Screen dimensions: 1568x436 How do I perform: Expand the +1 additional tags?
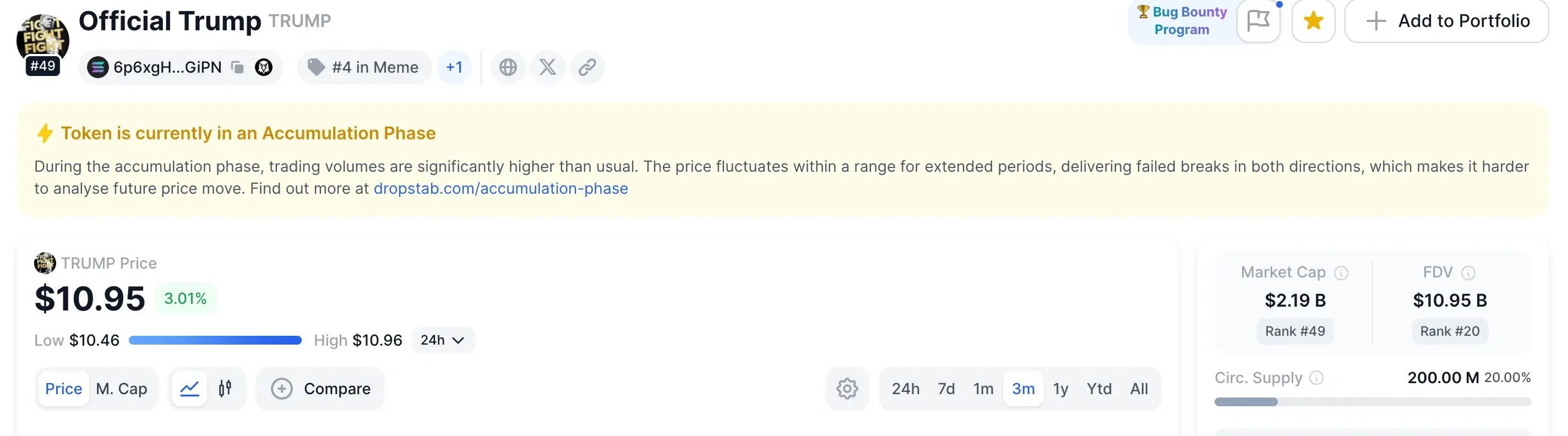pos(454,67)
